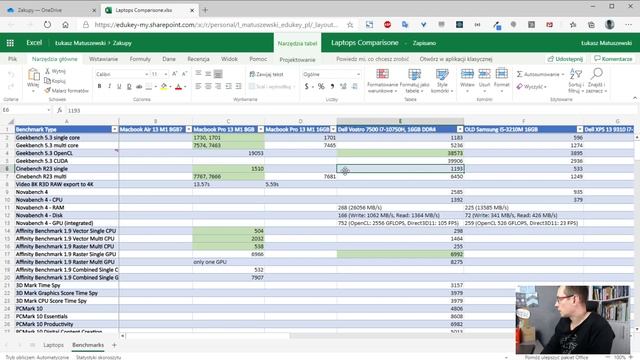The height and width of the screenshot is (360, 640).
Task: Align text right in cell
Action: (218, 87)
